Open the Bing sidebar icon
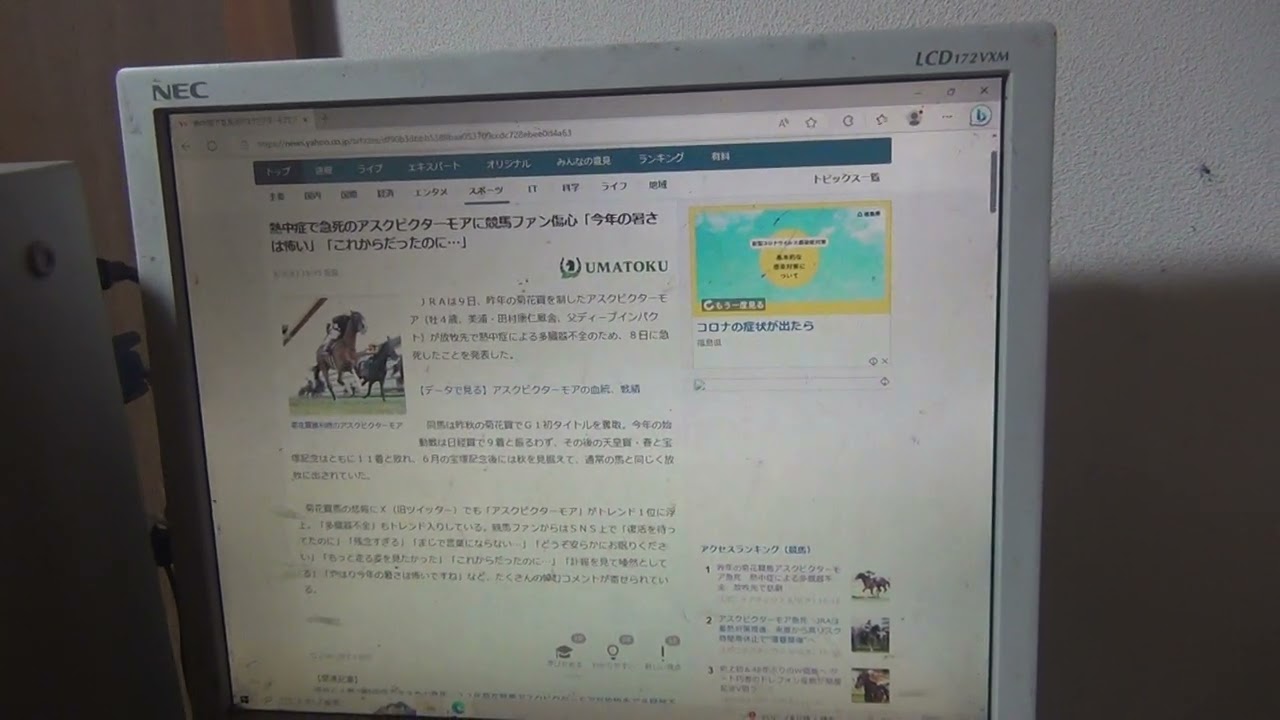This screenshot has width=1280, height=720. pos(981,116)
